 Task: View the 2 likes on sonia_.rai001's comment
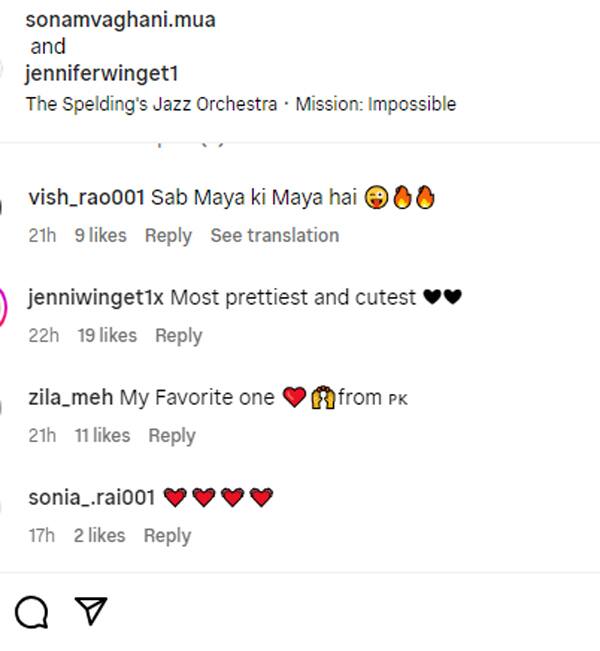pos(100,535)
